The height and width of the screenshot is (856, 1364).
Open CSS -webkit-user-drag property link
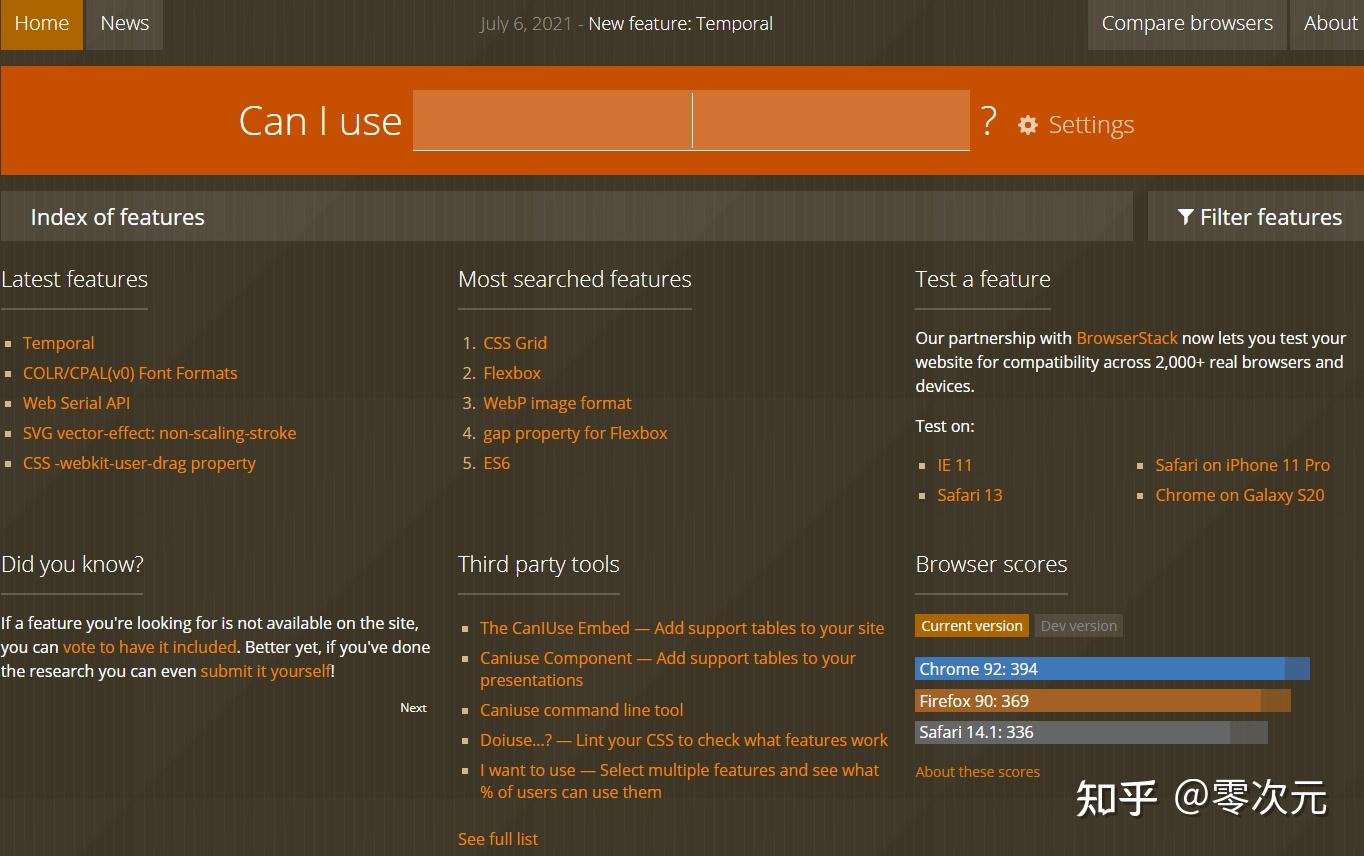coord(139,463)
